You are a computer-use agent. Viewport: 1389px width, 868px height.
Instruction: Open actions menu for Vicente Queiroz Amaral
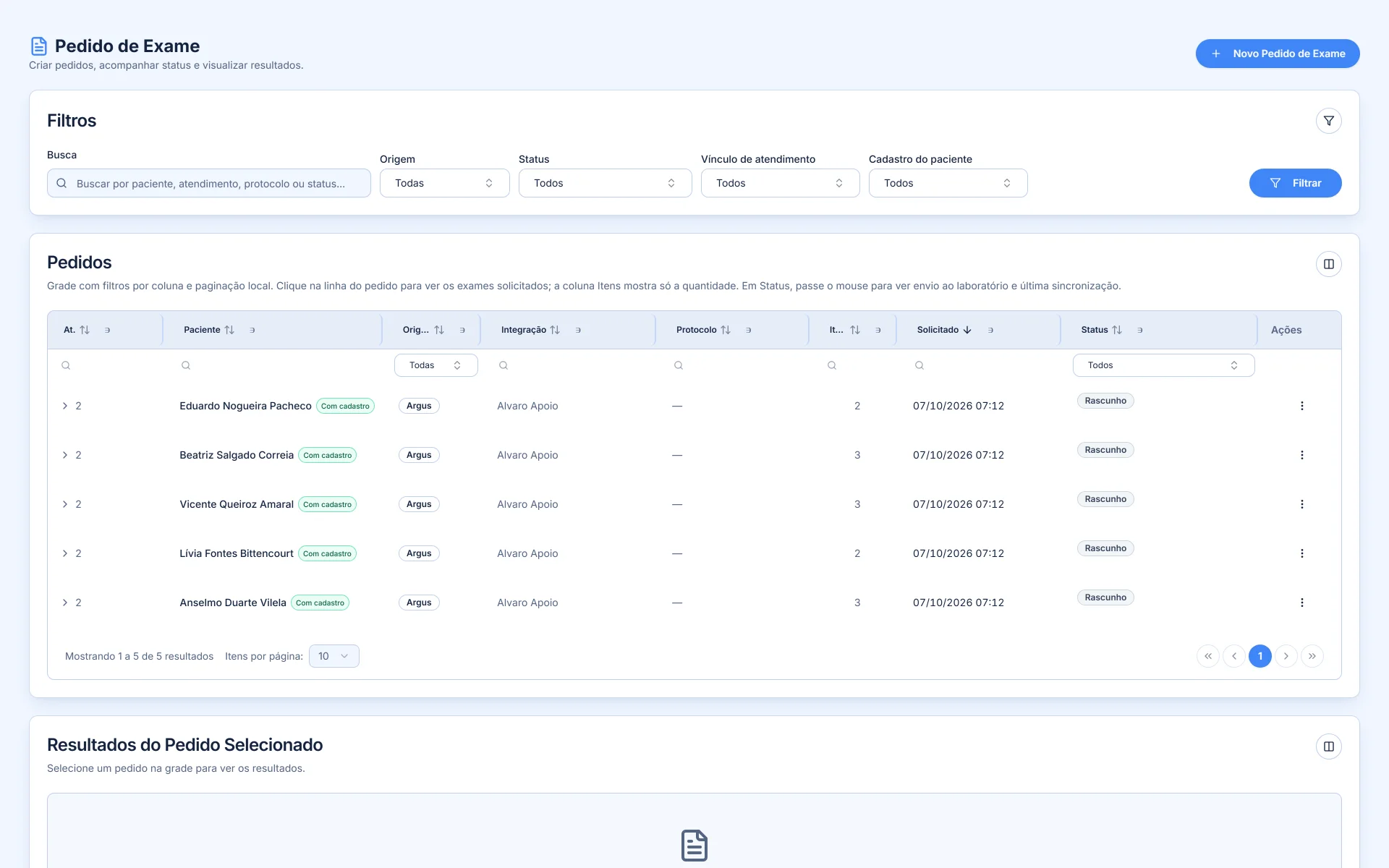(1301, 504)
